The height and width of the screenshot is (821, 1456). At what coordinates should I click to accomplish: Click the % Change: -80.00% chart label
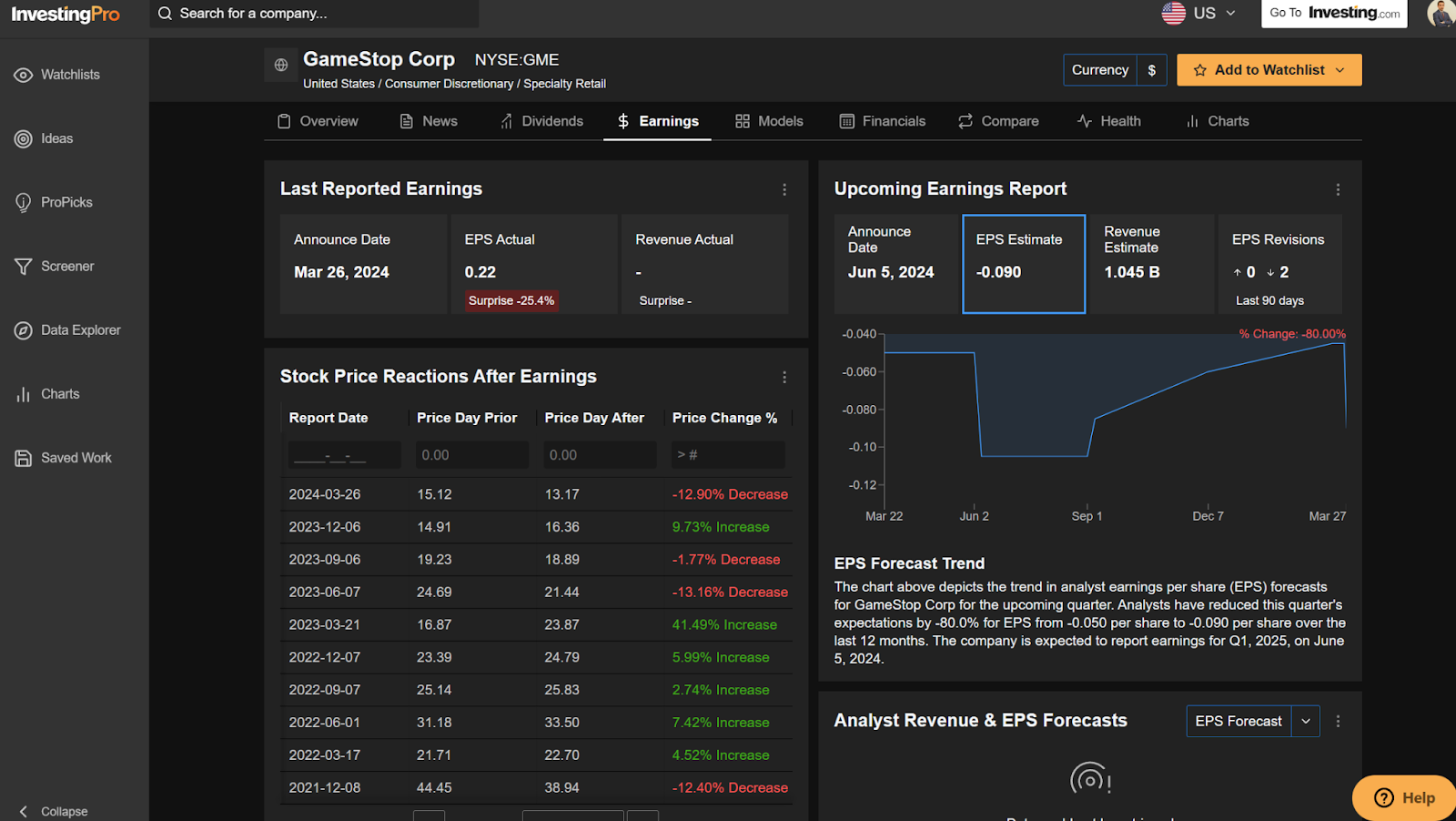[1292, 334]
